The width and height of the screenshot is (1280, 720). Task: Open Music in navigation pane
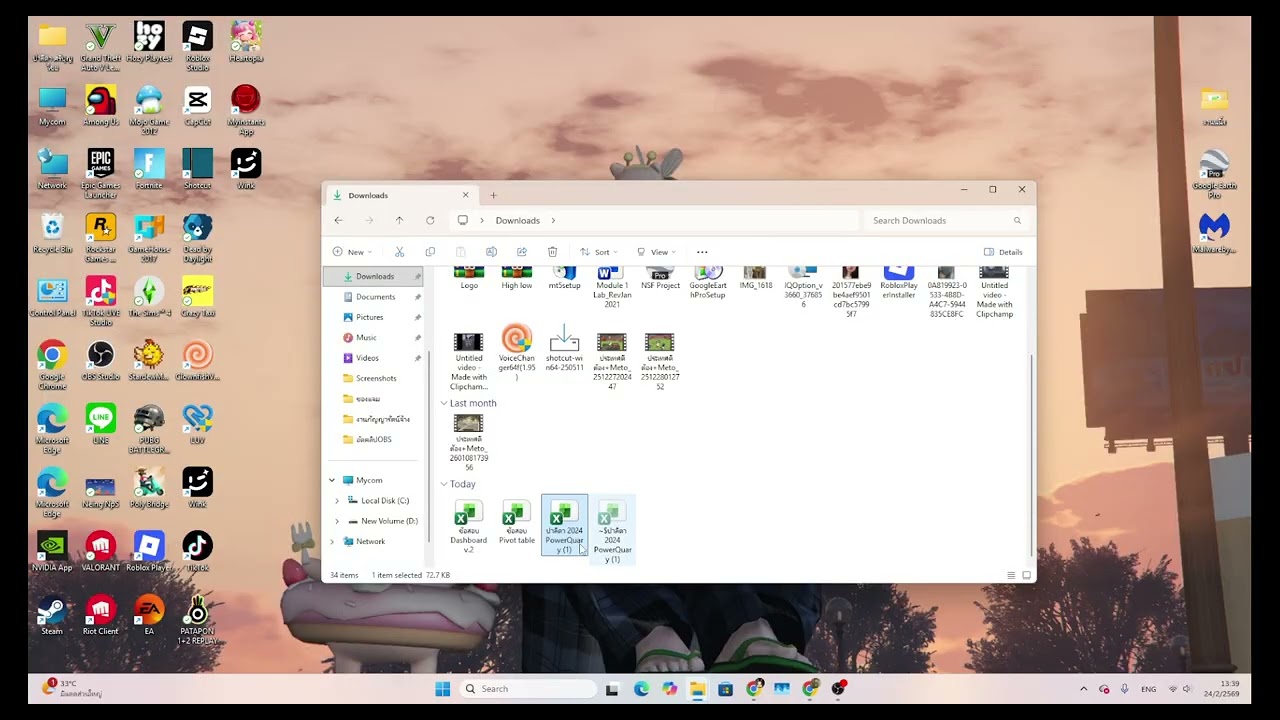pos(366,337)
